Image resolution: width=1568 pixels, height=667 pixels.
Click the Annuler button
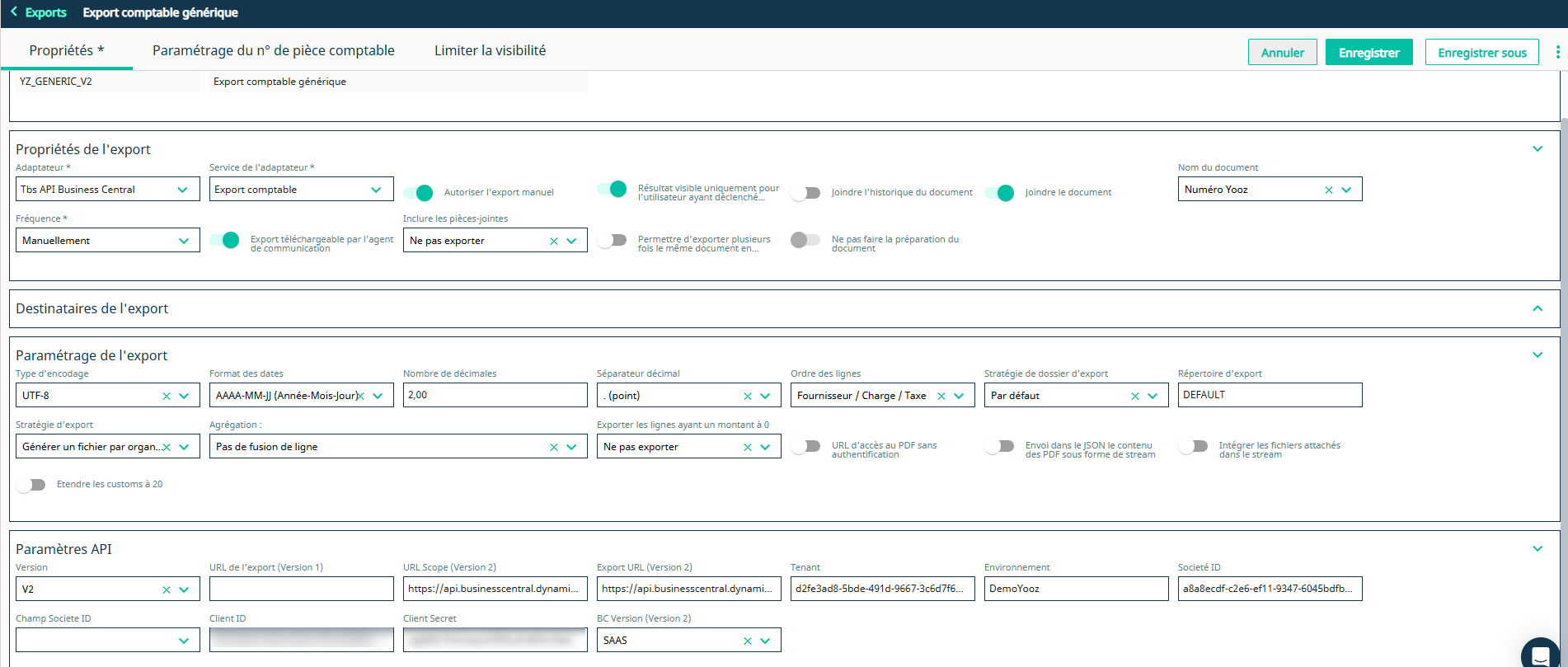[1282, 53]
